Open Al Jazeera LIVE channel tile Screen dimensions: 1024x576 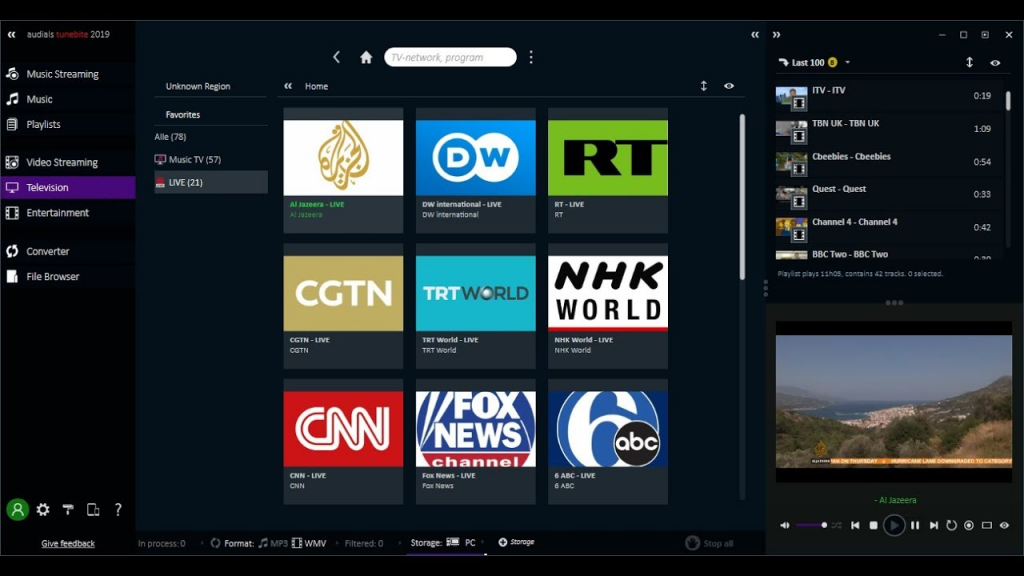tap(343, 170)
